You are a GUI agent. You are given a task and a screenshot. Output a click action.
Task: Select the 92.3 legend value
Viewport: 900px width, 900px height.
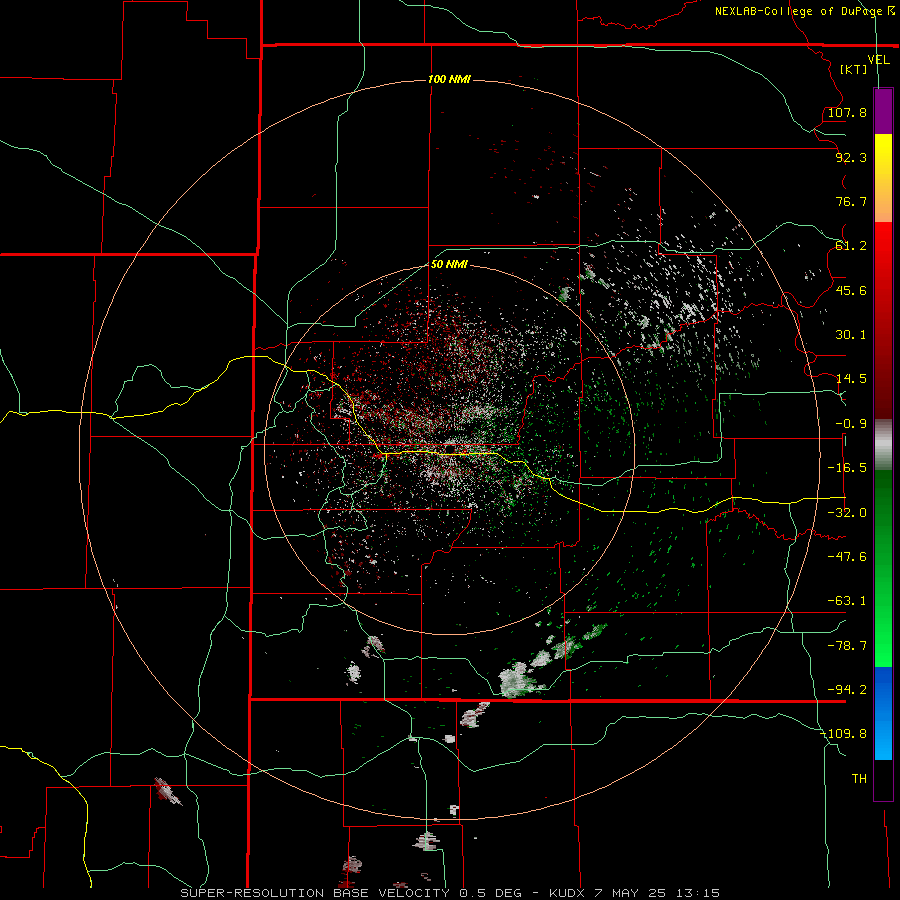pyautogui.click(x=851, y=157)
